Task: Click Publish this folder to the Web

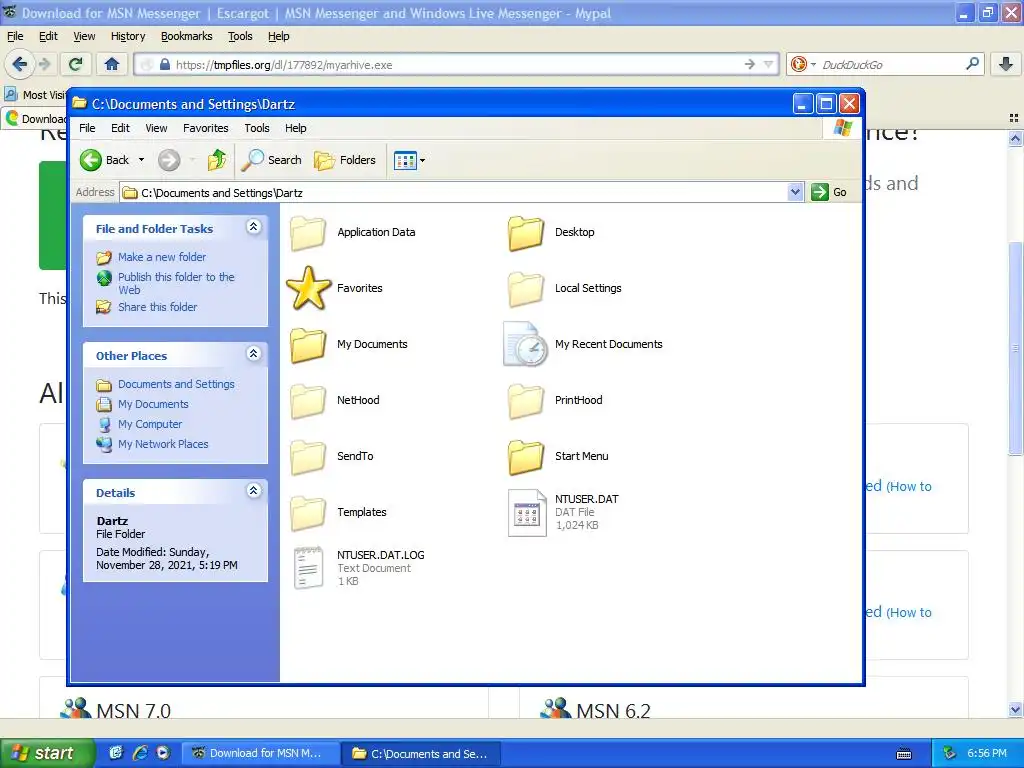Action: [x=176, y=283]
